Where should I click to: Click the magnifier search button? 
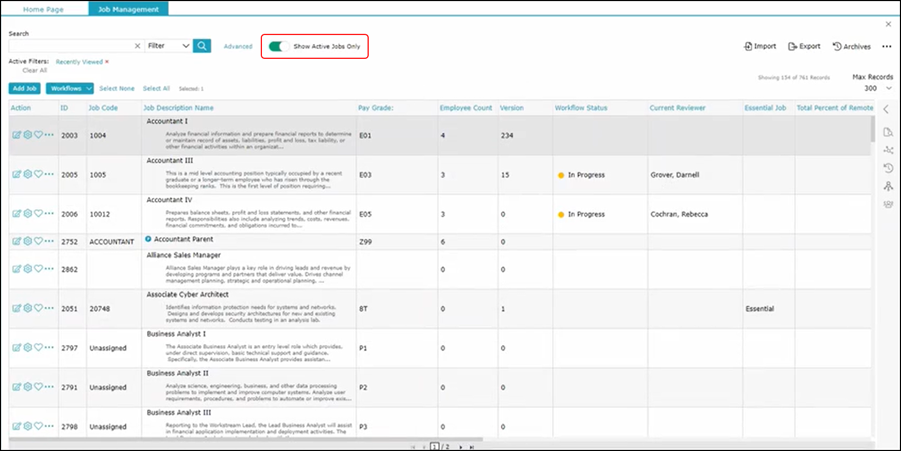[202, 46]
